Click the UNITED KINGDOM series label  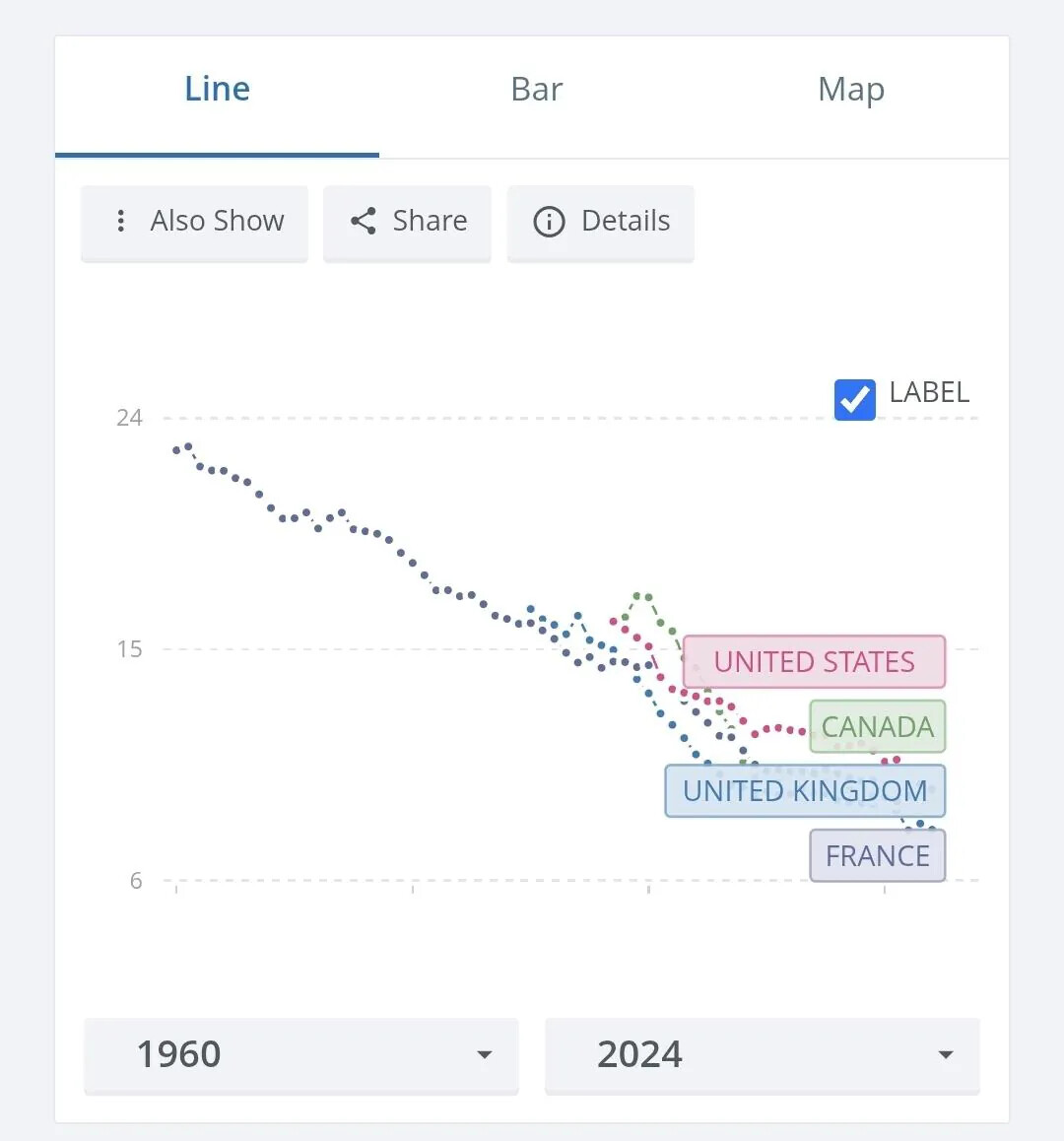tap(805, 791)
